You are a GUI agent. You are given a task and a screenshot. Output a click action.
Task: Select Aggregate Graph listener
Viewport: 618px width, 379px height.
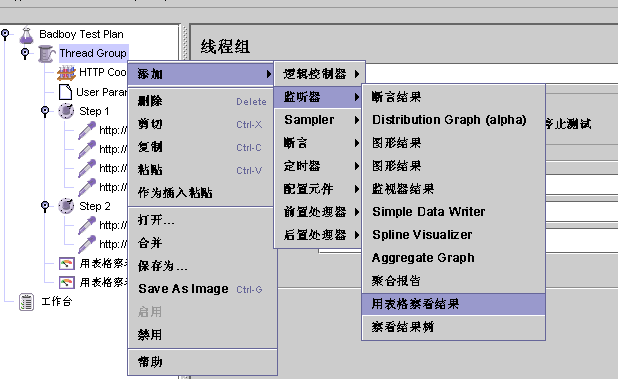pyautogui.click(x=453, y=258)
